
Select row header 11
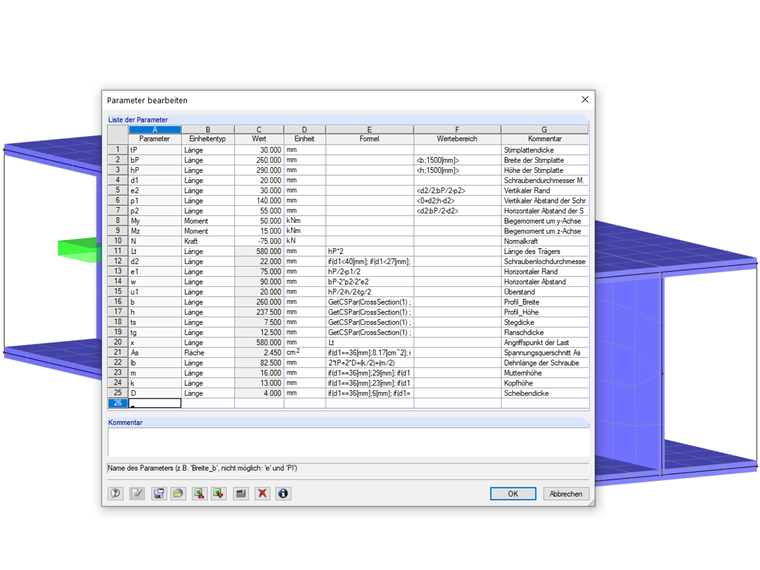click(118, 251)
